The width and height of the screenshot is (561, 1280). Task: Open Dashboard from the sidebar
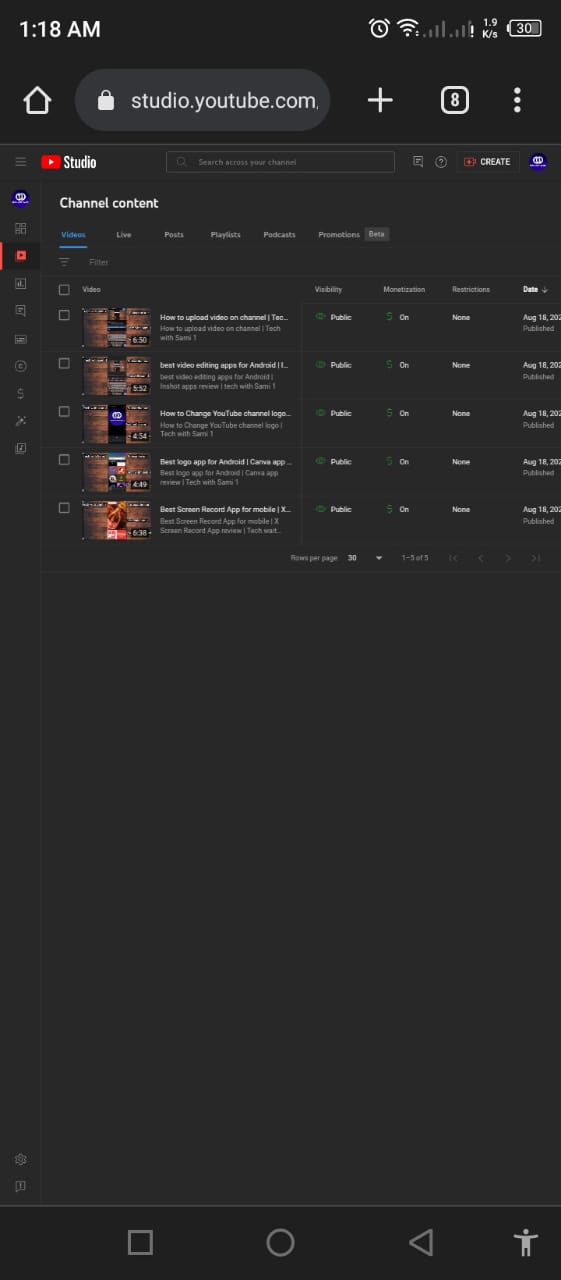coord(20,228)
